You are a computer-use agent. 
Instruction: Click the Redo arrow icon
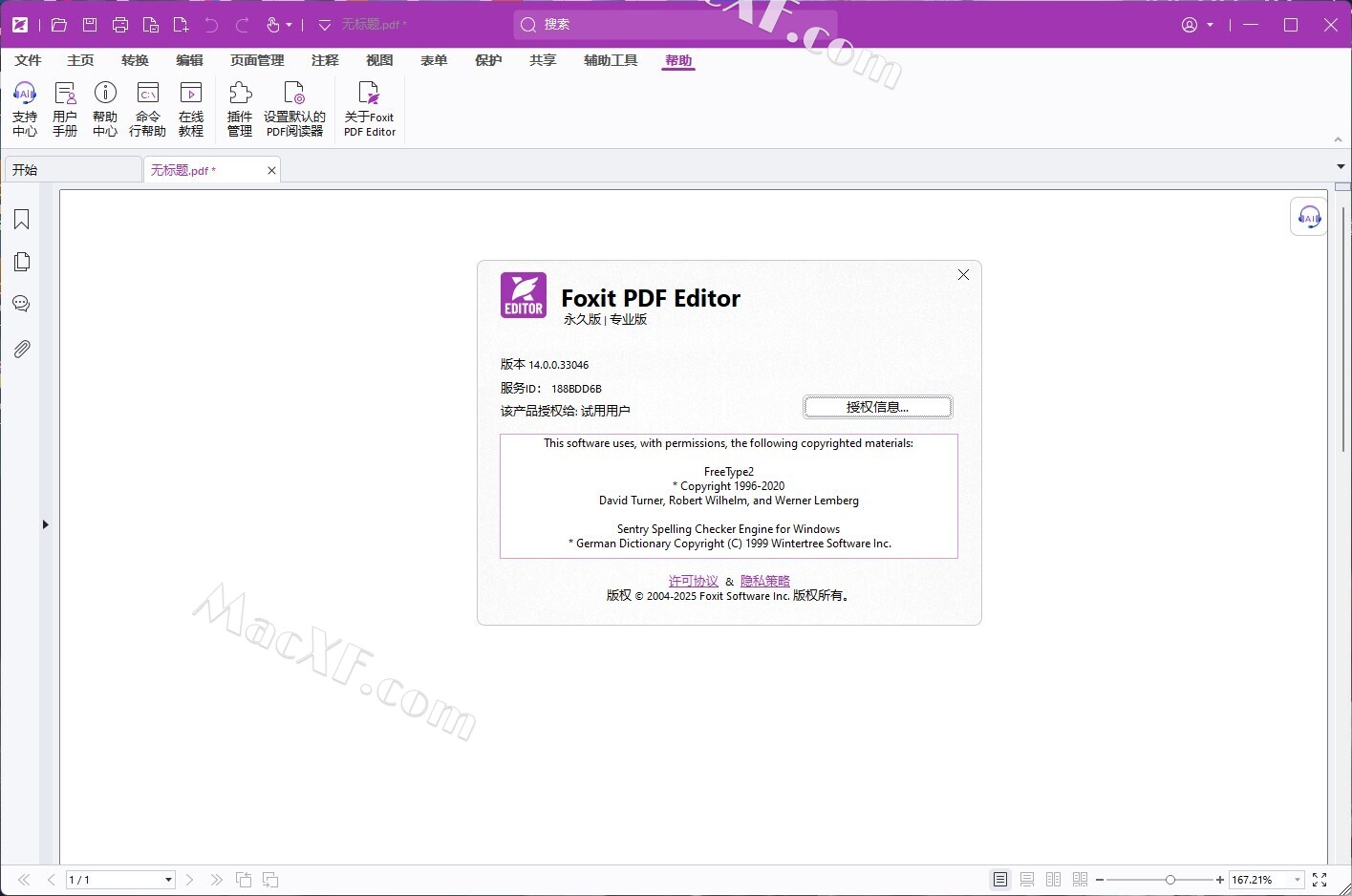pos(243,25)
